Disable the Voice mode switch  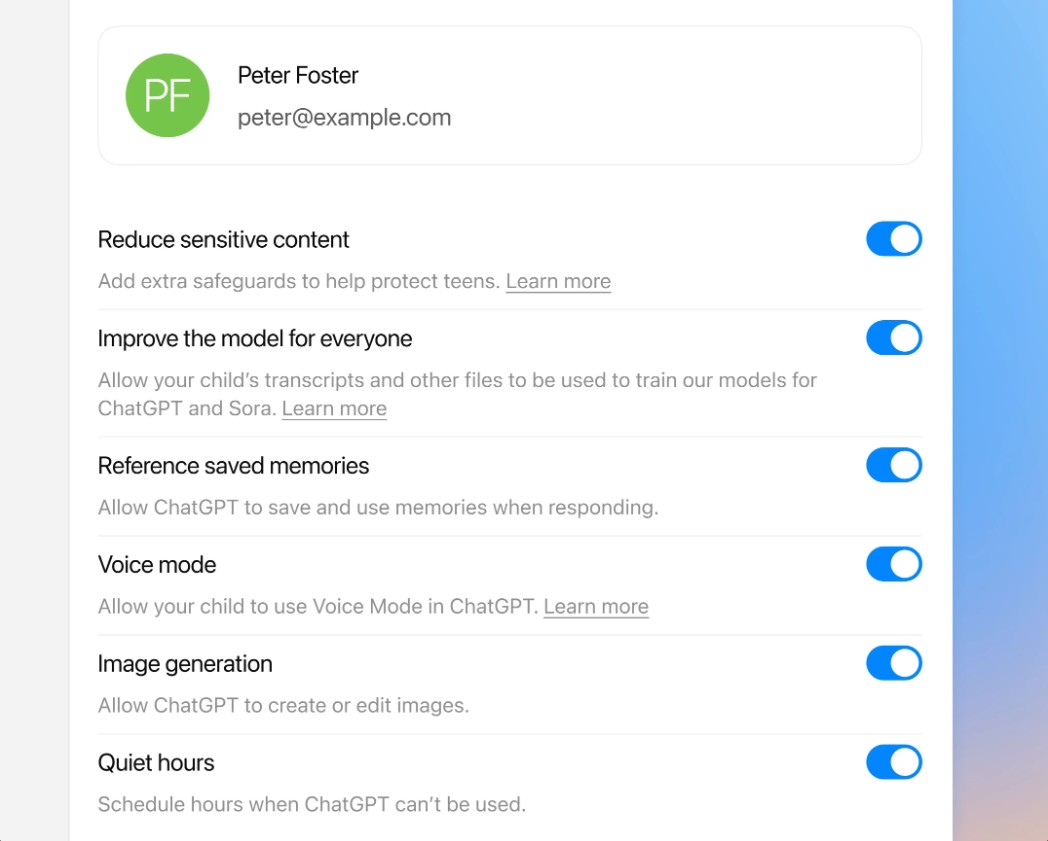click(893, 564)
